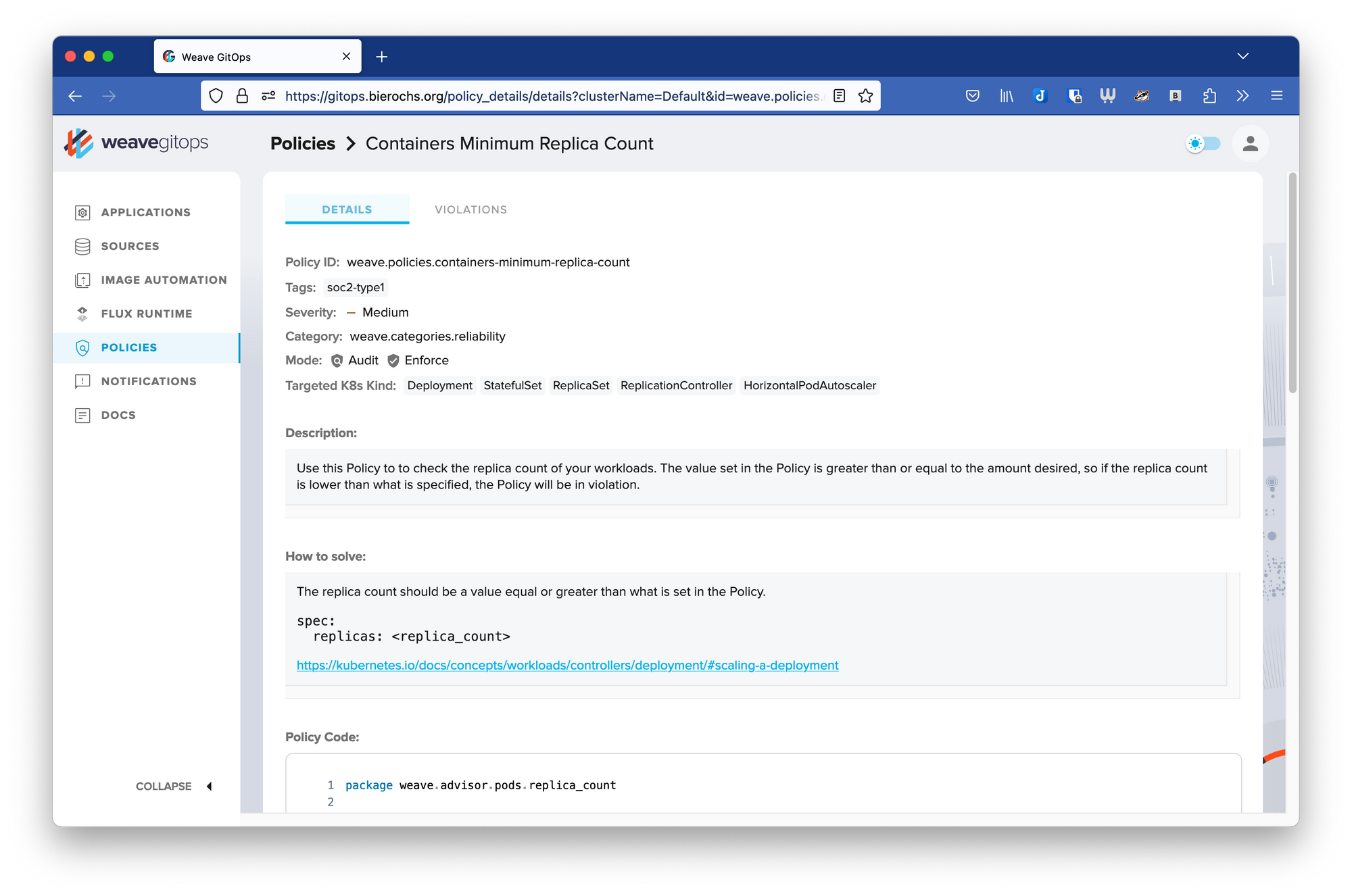Toggle the theme switch top right
1352x896 pixels.
1201,143
